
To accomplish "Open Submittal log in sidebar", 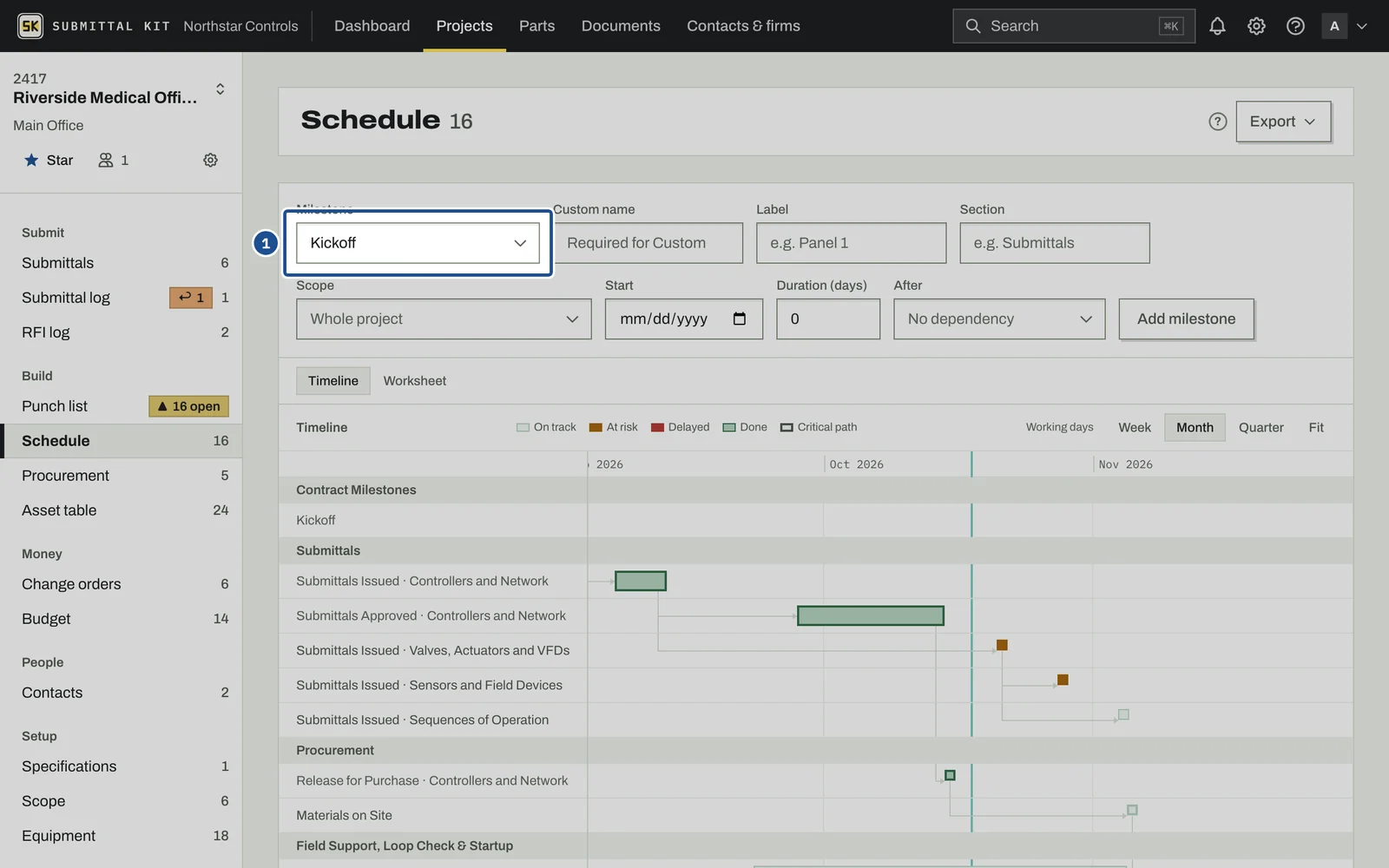I will [122, 298].
